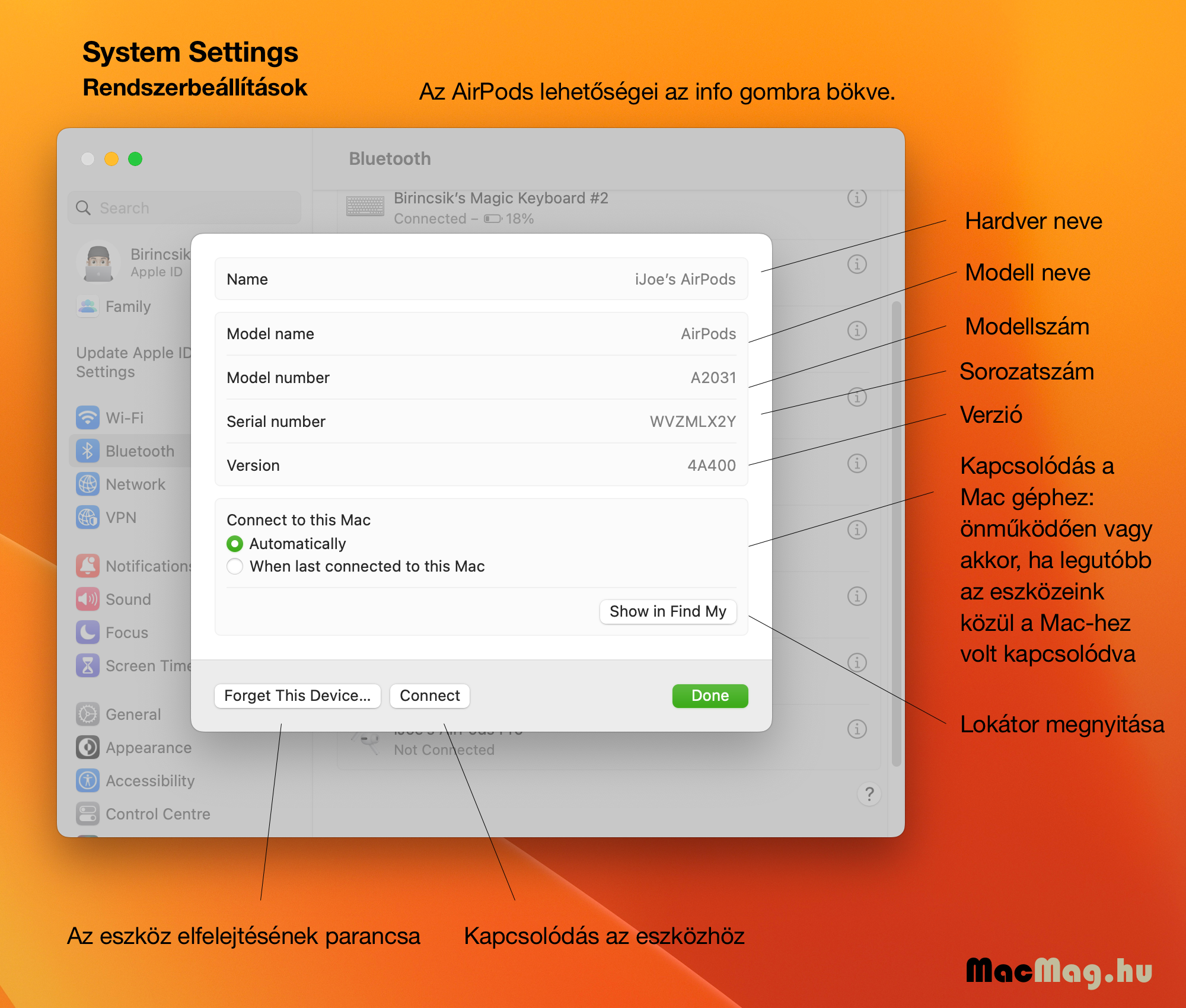Open Sound speaker icon
The image size is (1186, 1008).
[88, 599]
